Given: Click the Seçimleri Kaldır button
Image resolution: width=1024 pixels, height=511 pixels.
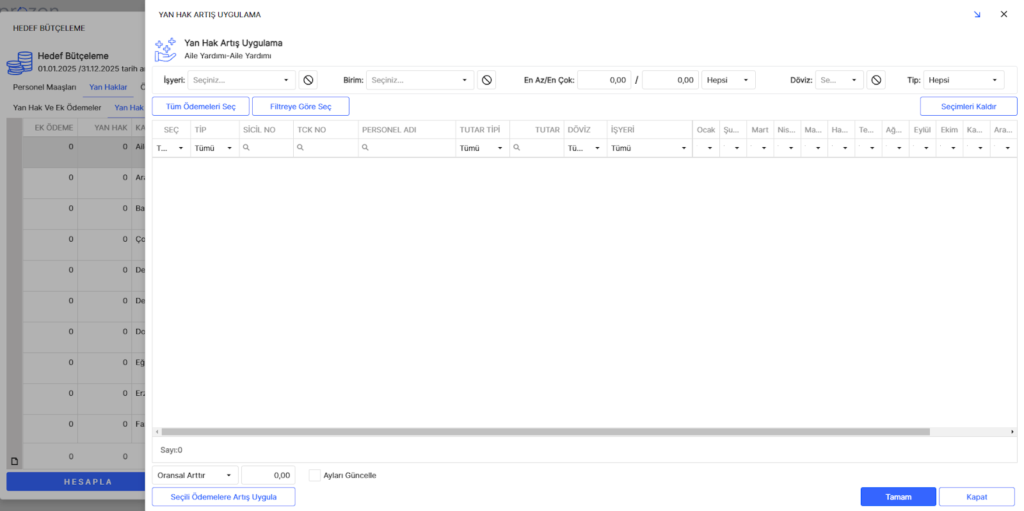Looking at the screenshot, I should 968,106.
